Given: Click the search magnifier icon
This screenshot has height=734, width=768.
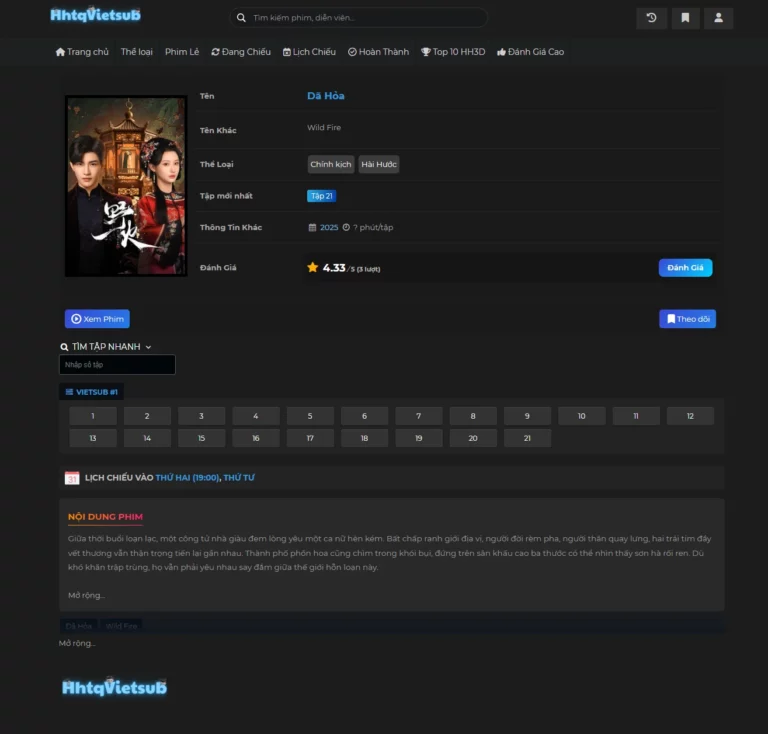Looking at the screenshot, I should point(241,18).
